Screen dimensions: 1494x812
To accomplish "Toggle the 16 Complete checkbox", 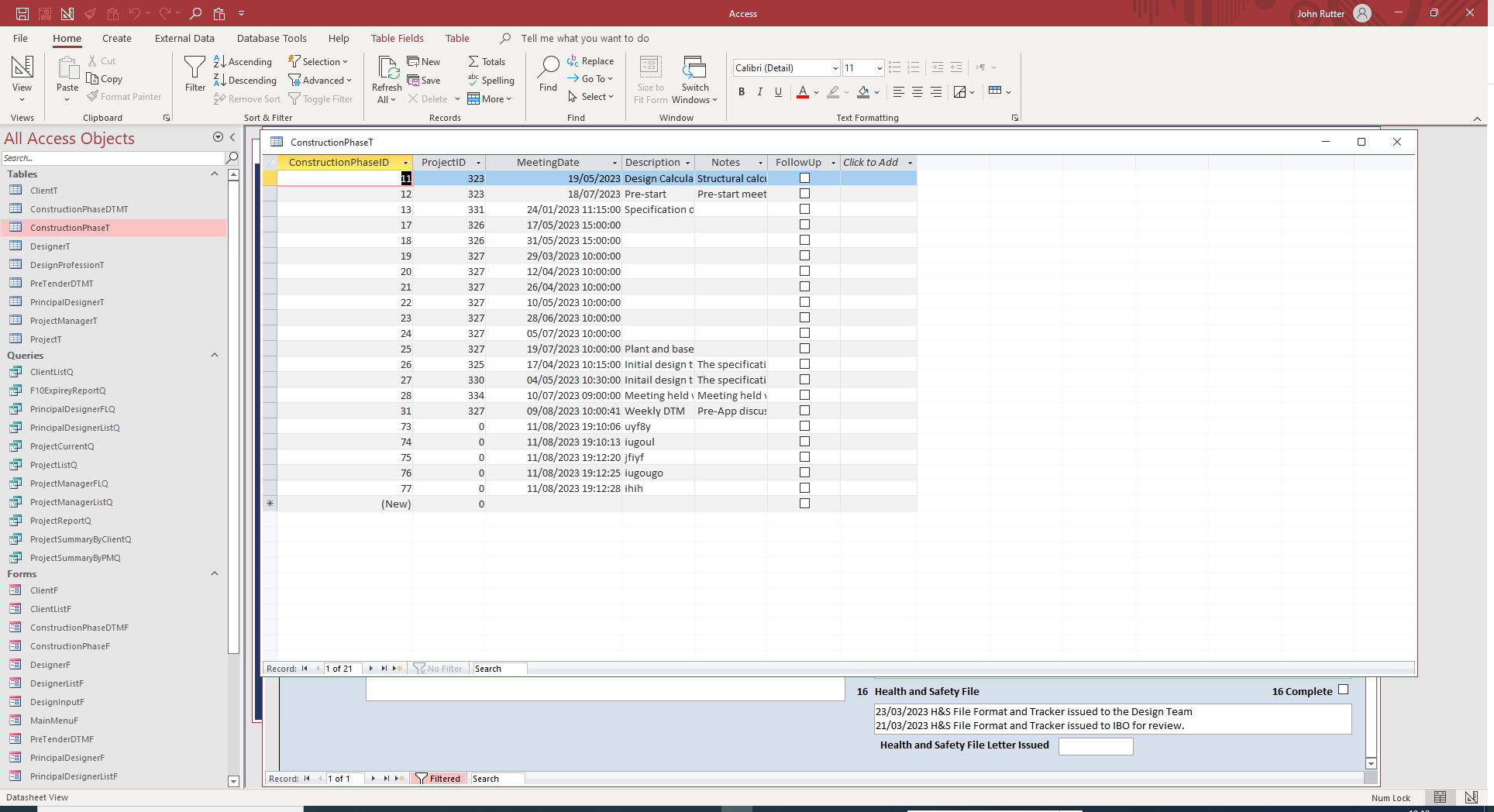I will [1342, 690].
